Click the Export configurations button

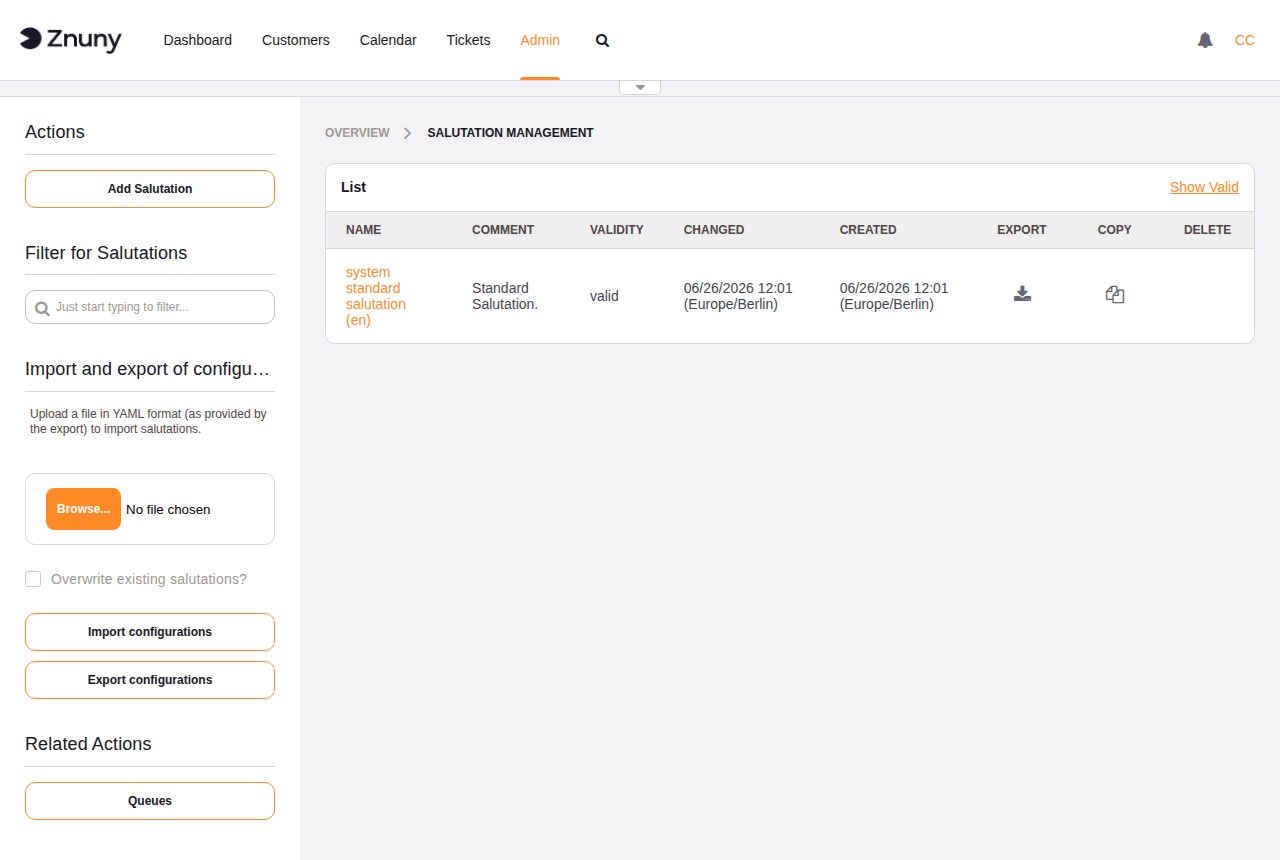(150, 680)
